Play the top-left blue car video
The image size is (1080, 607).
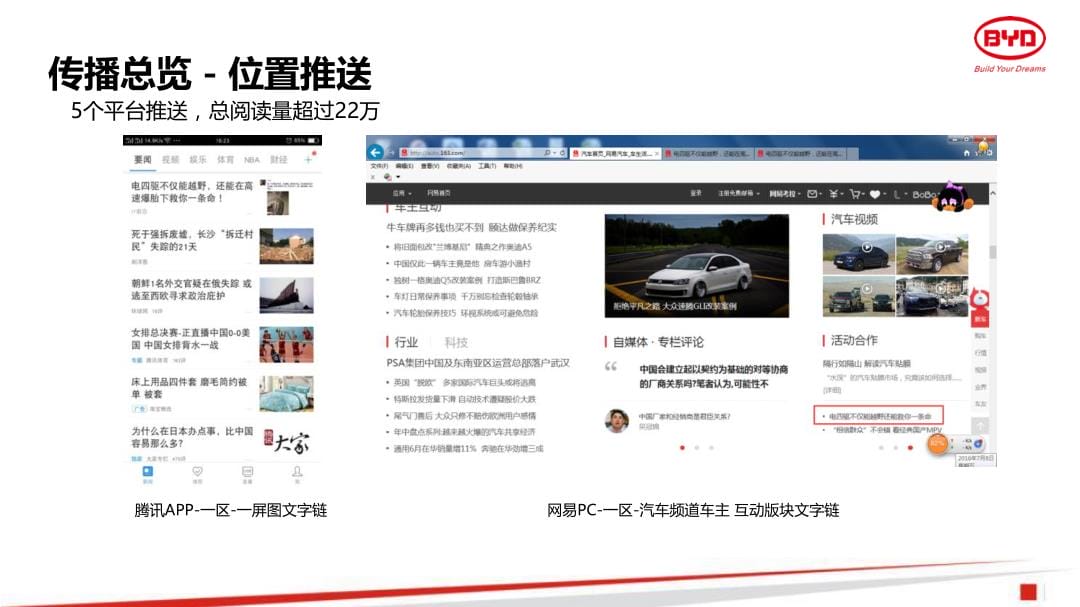[858, 254]
